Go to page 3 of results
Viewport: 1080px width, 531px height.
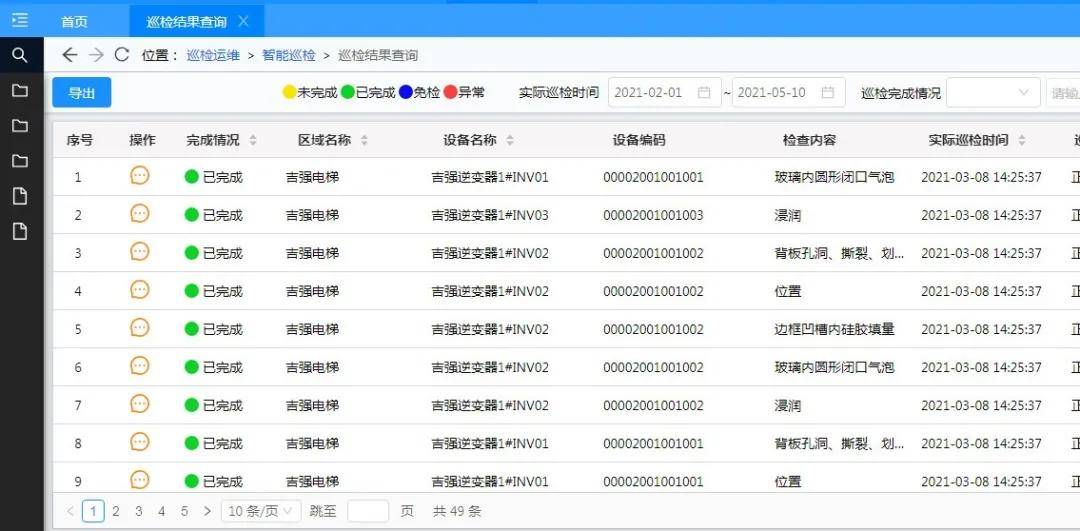pyautogui.click(x=138, y=511)
